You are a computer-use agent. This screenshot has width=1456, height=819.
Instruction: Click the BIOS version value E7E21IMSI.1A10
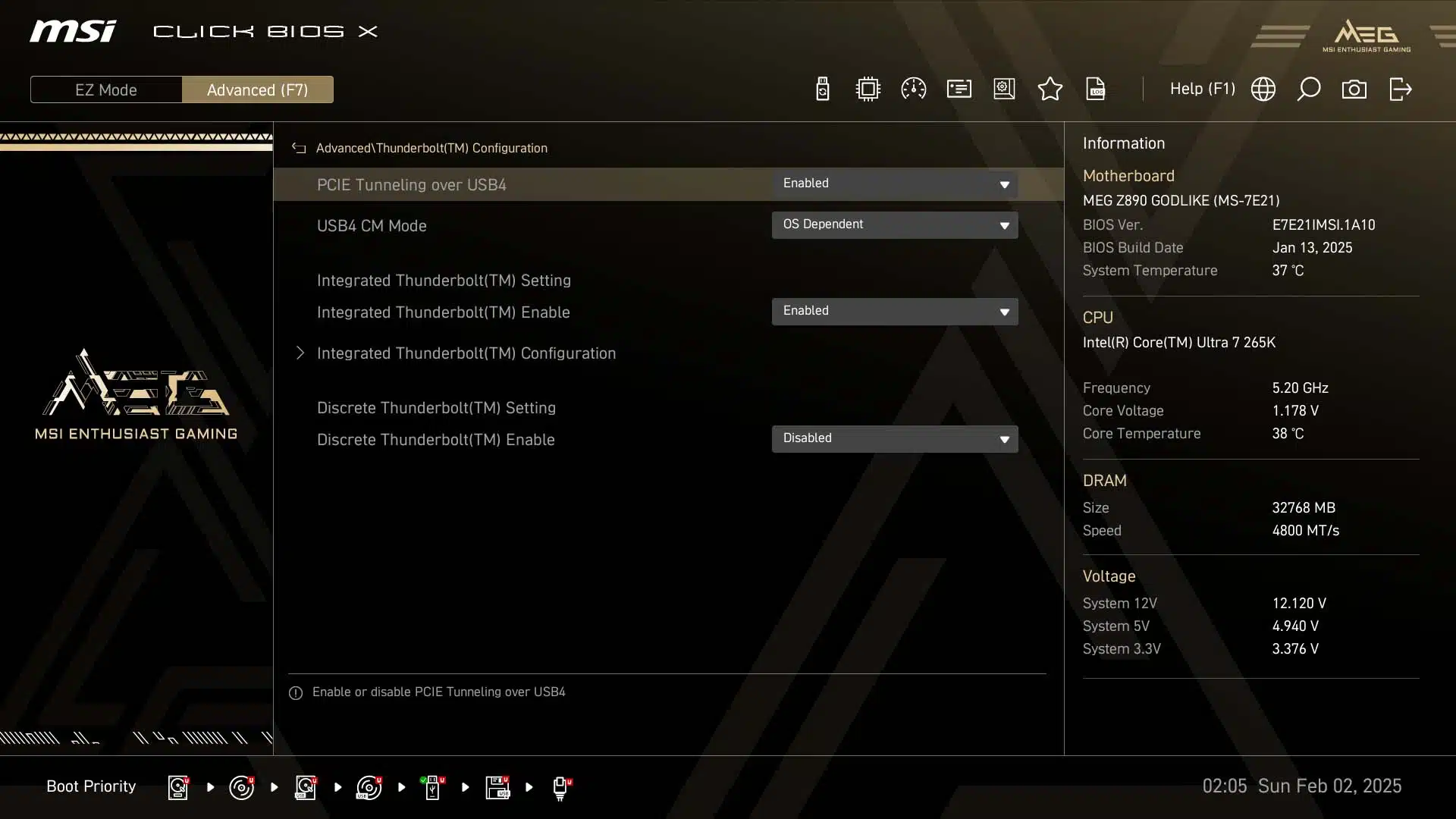click(x=1323, y=225)
